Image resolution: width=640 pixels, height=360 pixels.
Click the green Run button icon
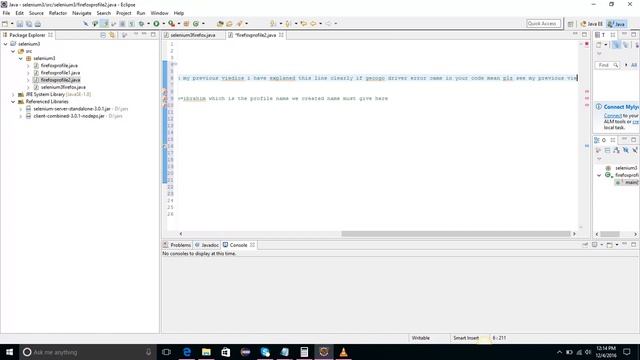tap(156, 24)
